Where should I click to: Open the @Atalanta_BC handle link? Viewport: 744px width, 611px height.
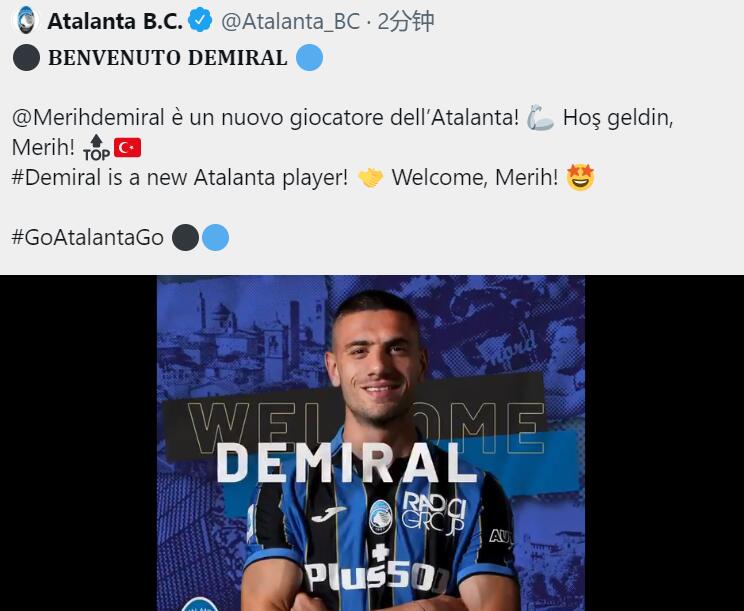290,22
